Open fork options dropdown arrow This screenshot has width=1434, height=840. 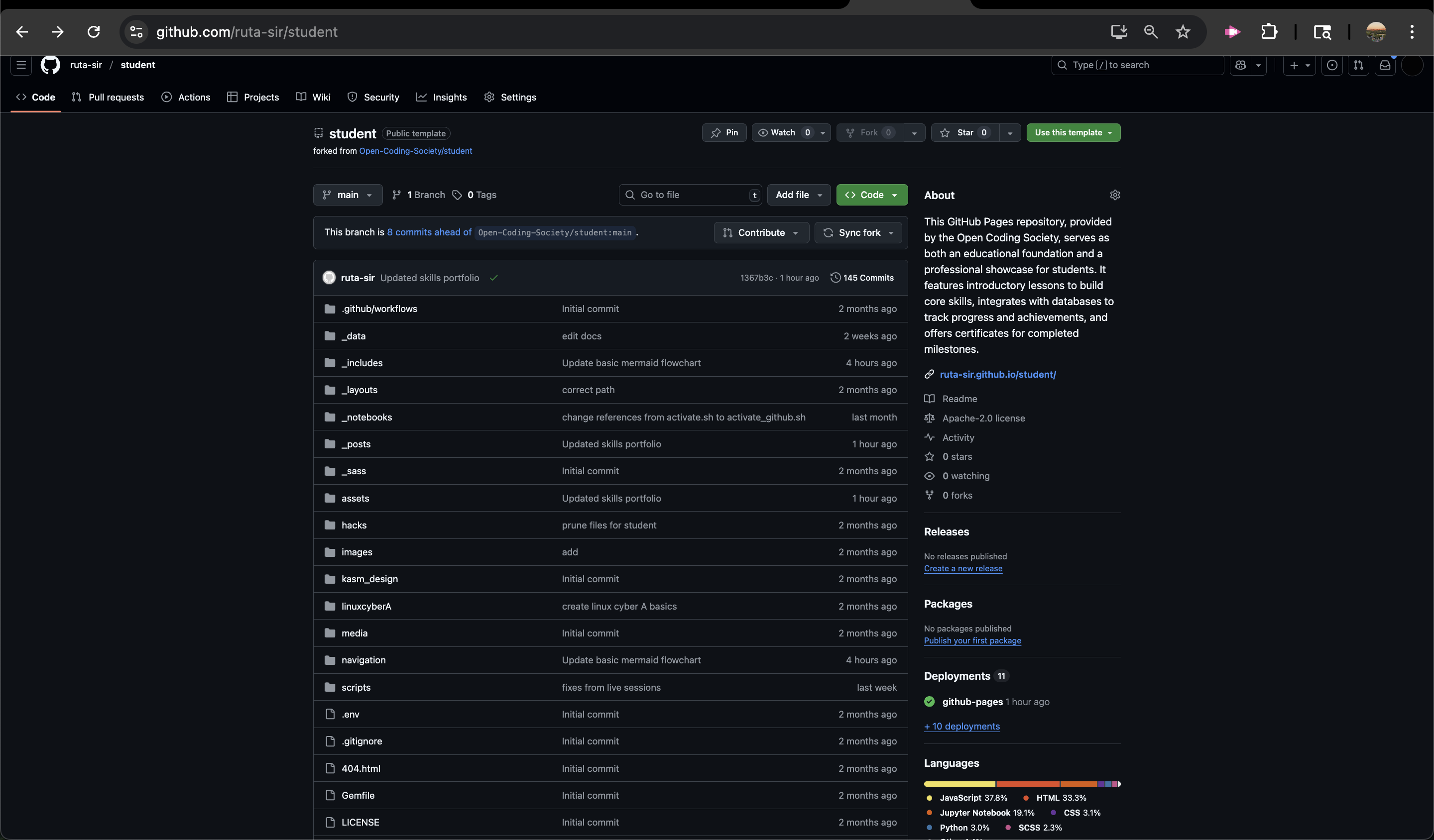(915, 132)
